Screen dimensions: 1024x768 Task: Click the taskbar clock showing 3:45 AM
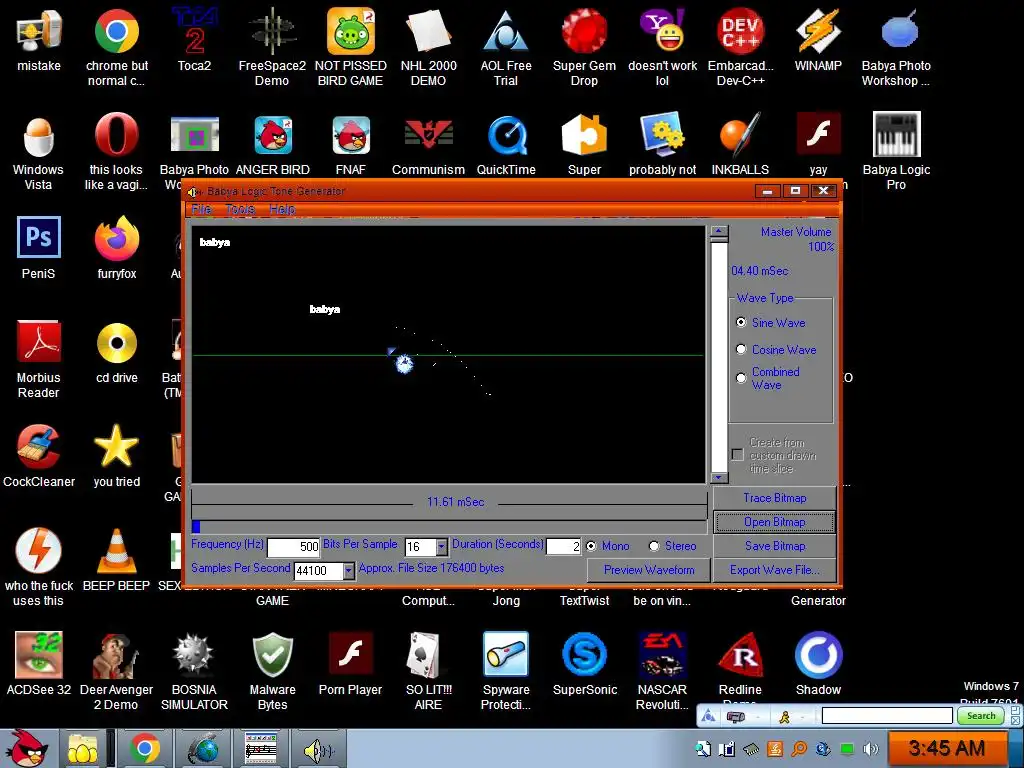pyautogui.click(x=946, y=748)
